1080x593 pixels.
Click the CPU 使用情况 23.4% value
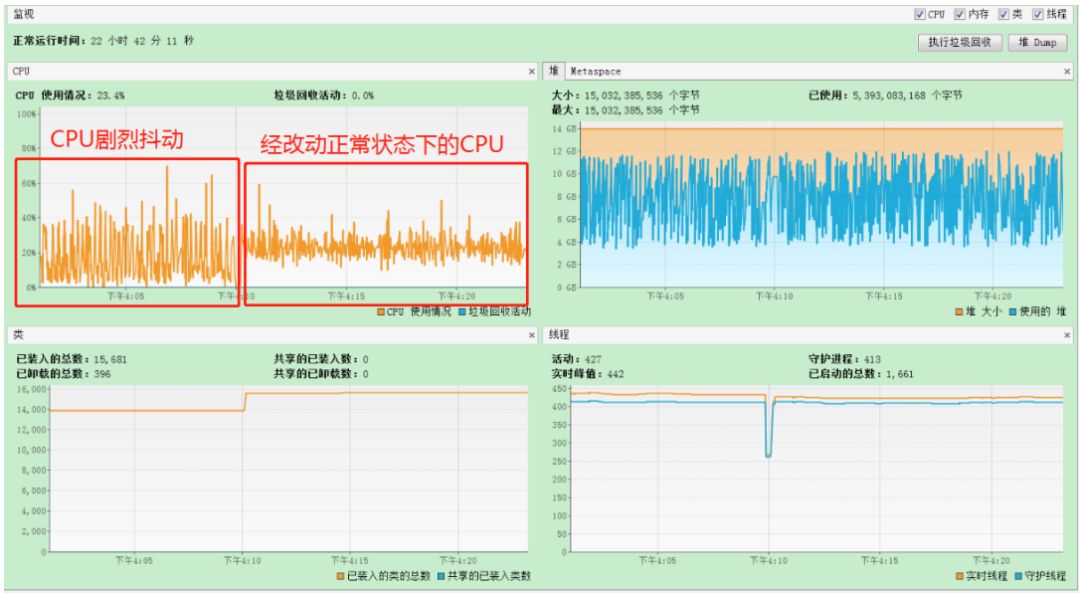coord(111,96)
